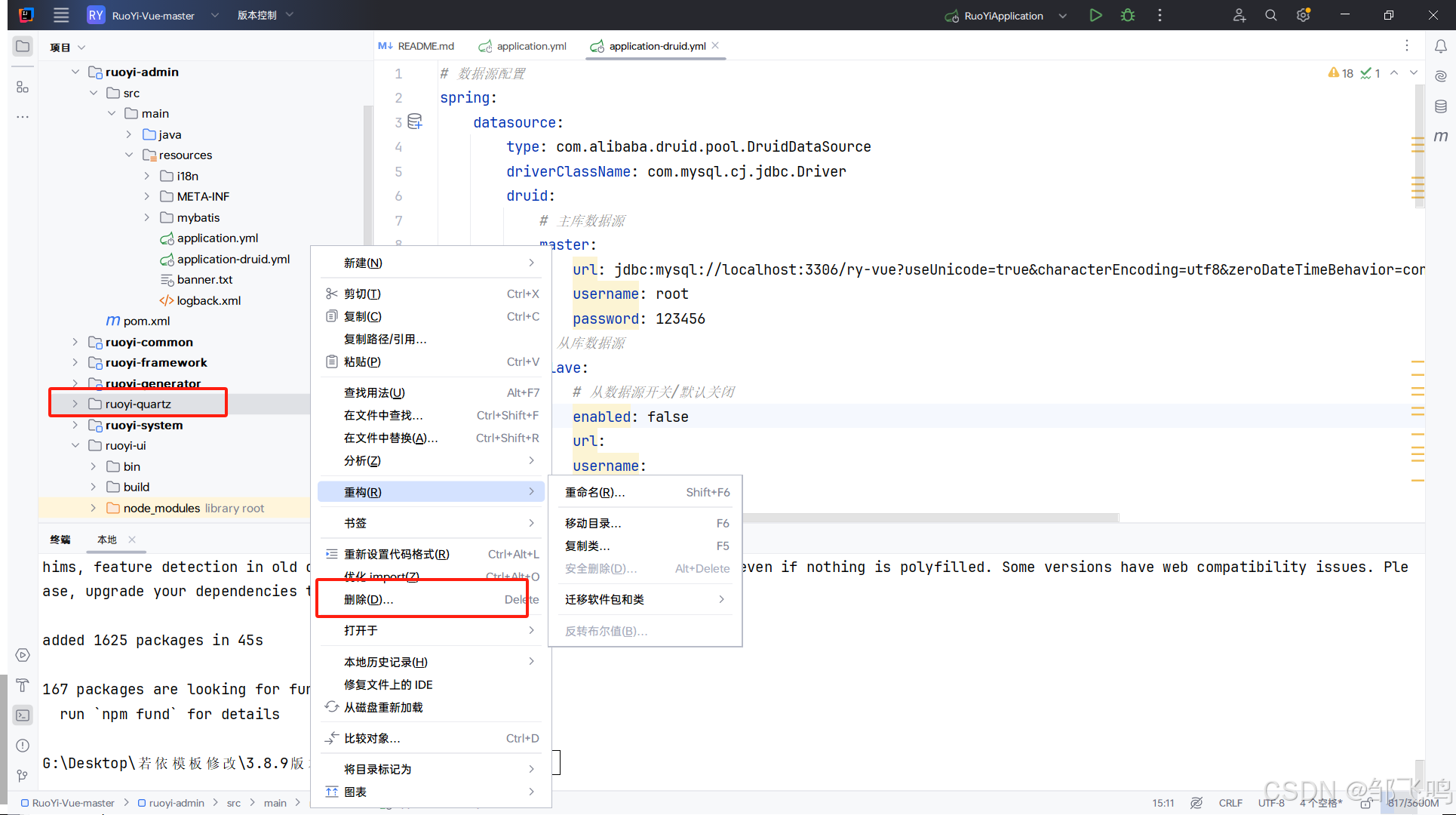Image resolution: width=1456 pixels, height=815 pixels.
Task: Close the application-druid.yml tab
Action: (715, 45)
